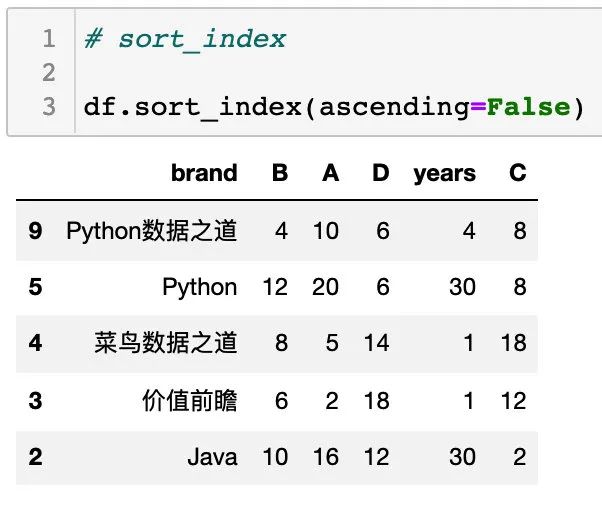602x510 pixels.
Task: Click the False keyword in the code
Action: [x=529, y=107]
